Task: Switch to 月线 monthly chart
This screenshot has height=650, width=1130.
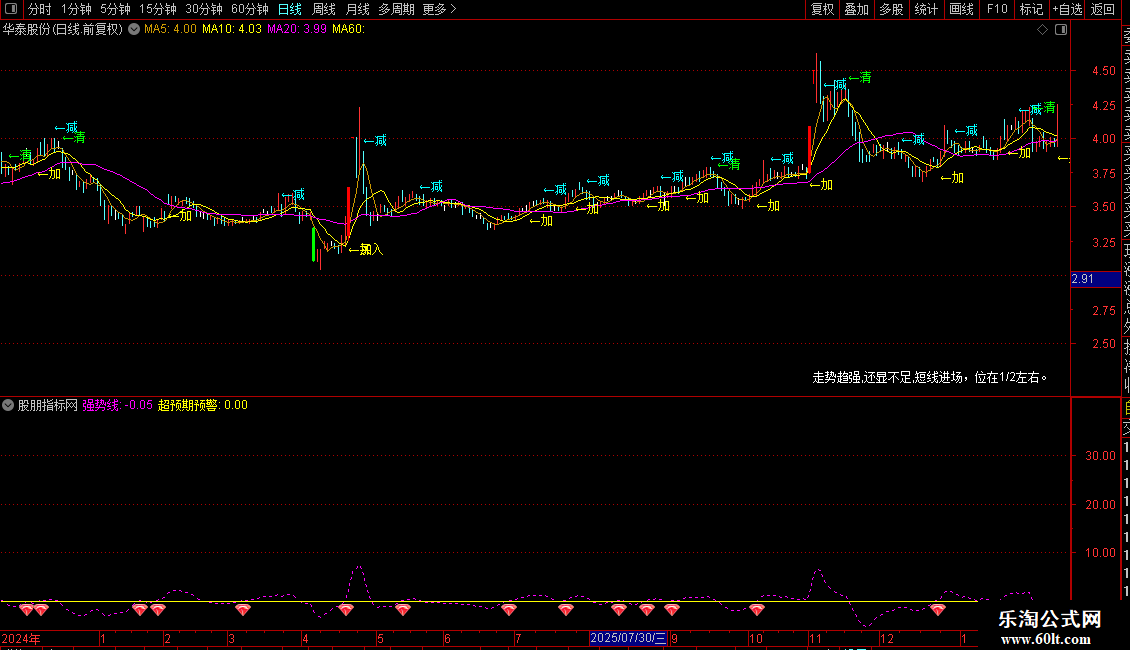Action: (357, 9)
